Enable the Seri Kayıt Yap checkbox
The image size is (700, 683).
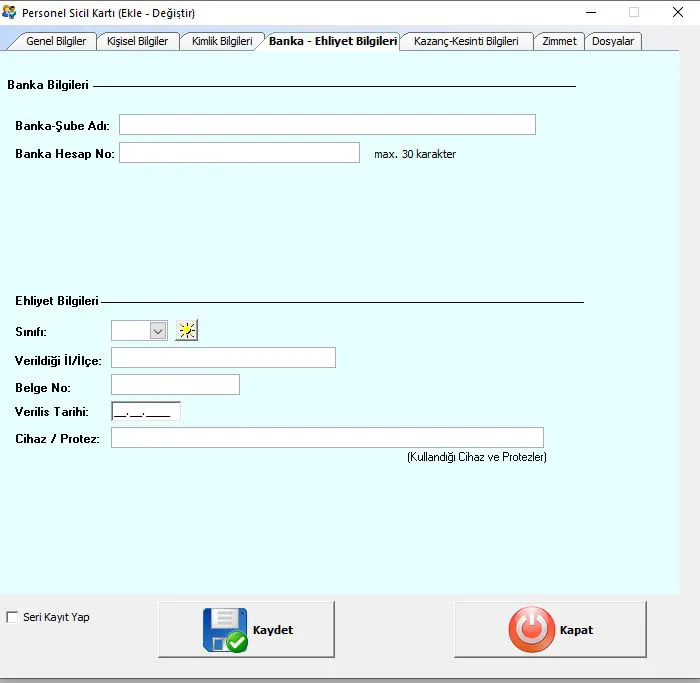click(13, 617)
